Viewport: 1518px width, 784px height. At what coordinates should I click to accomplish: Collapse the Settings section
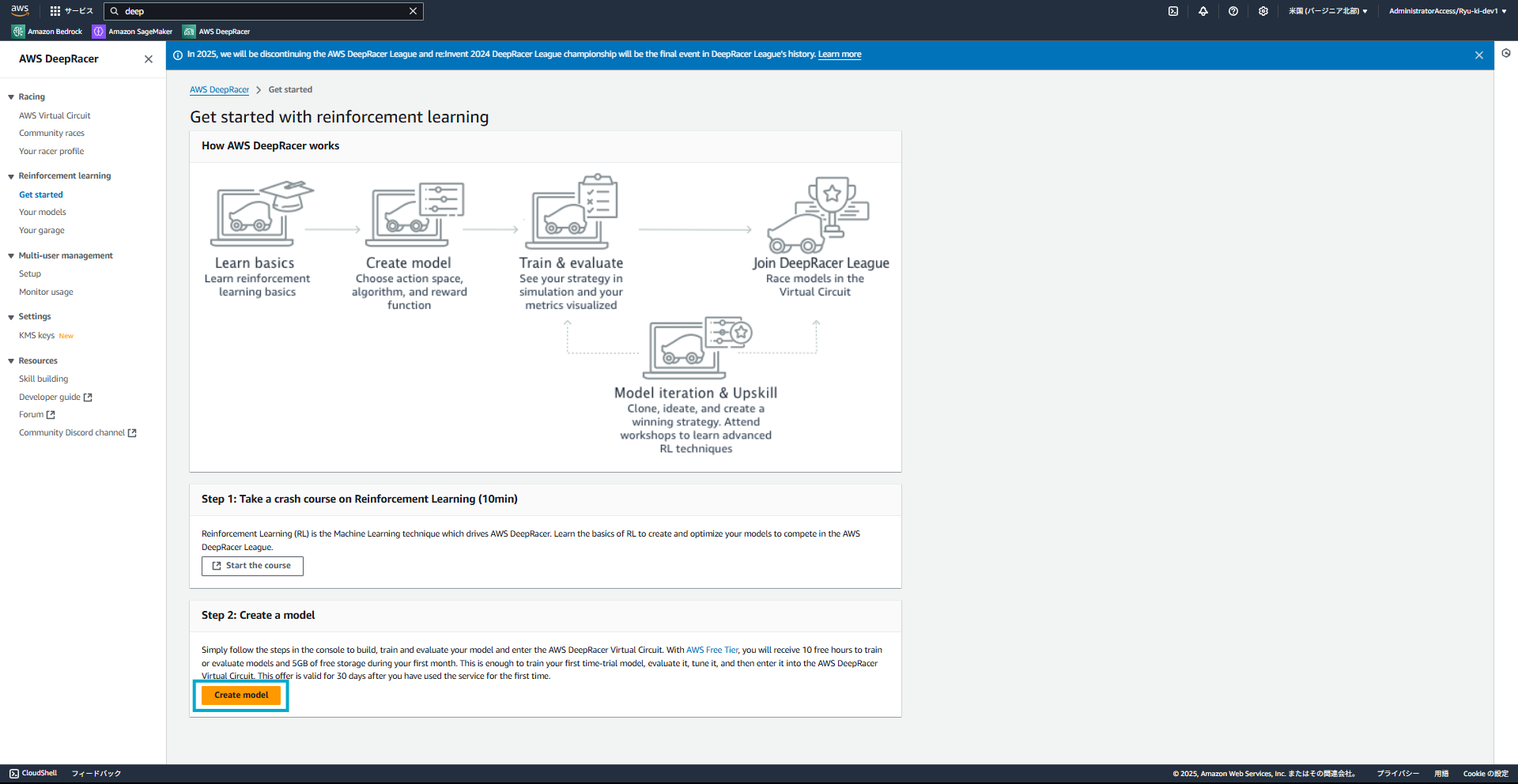point(11,317)
